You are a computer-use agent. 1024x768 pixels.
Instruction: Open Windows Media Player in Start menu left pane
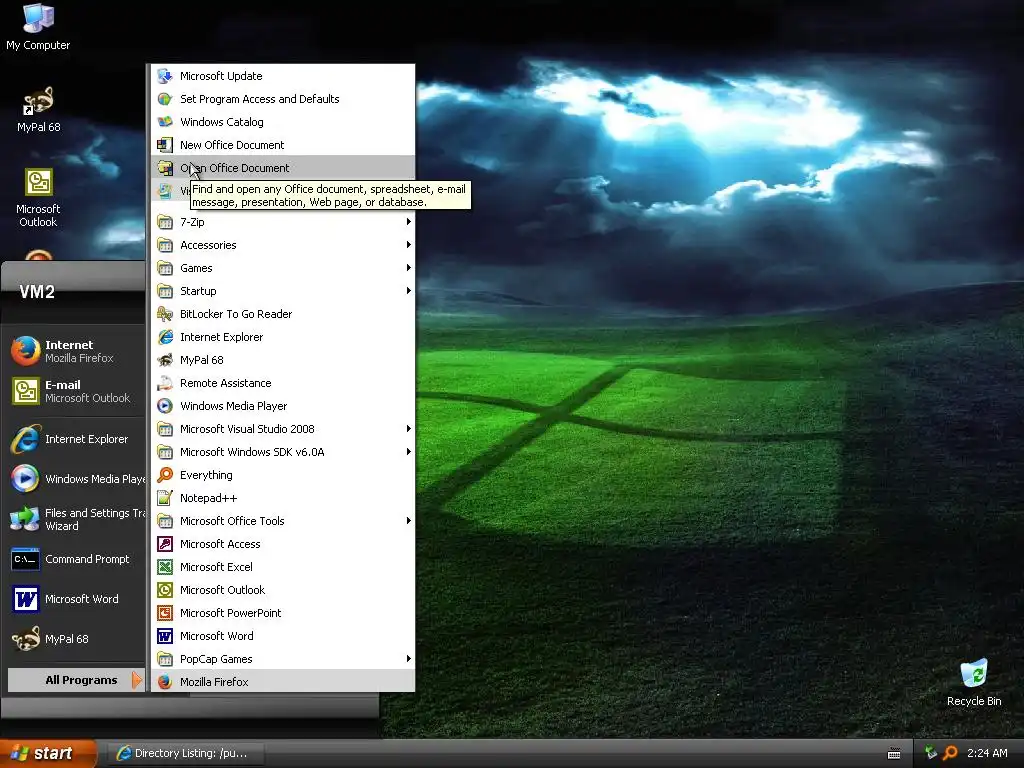point(76,479)
